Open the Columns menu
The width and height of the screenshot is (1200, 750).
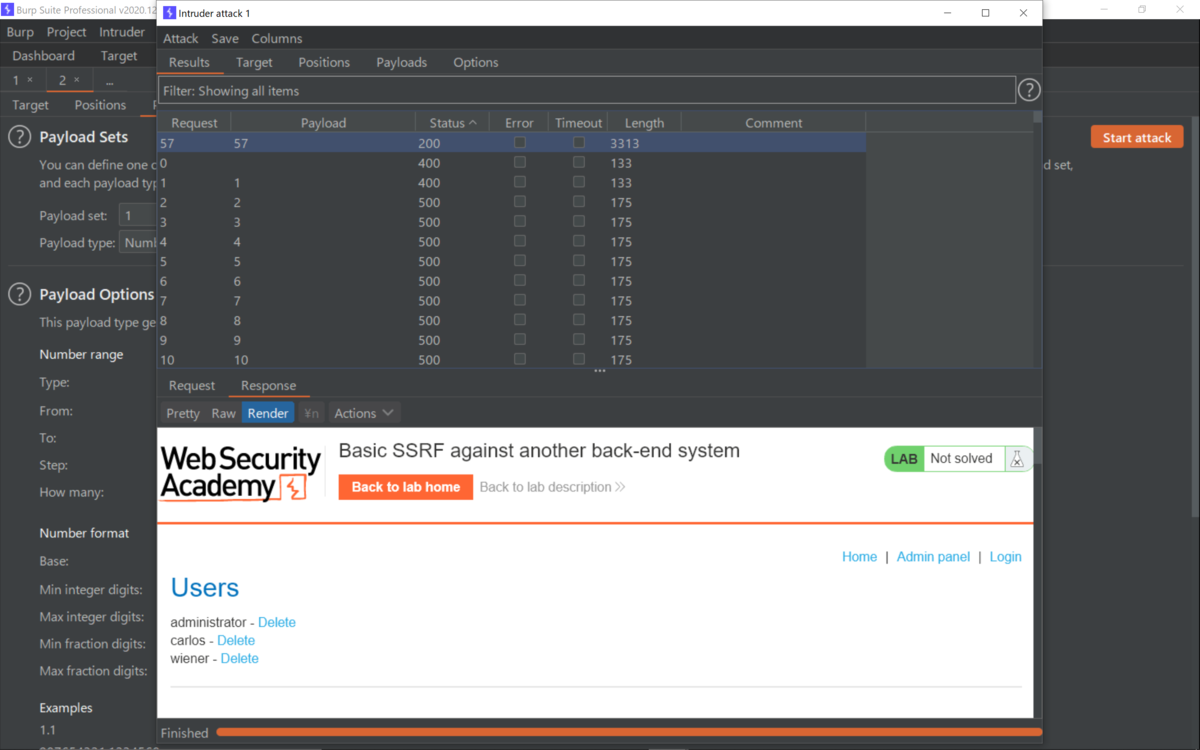click(x=277, y=38)
